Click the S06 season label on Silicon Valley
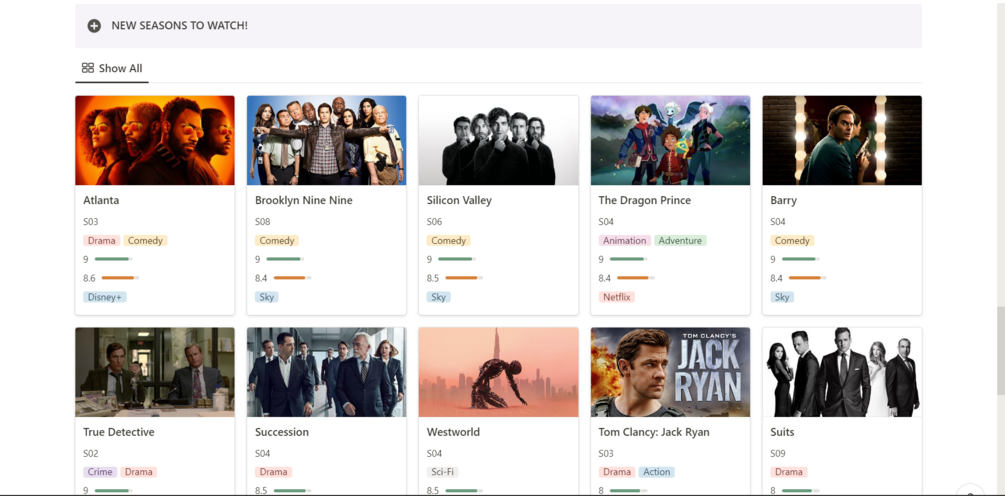 coord(434,222)
